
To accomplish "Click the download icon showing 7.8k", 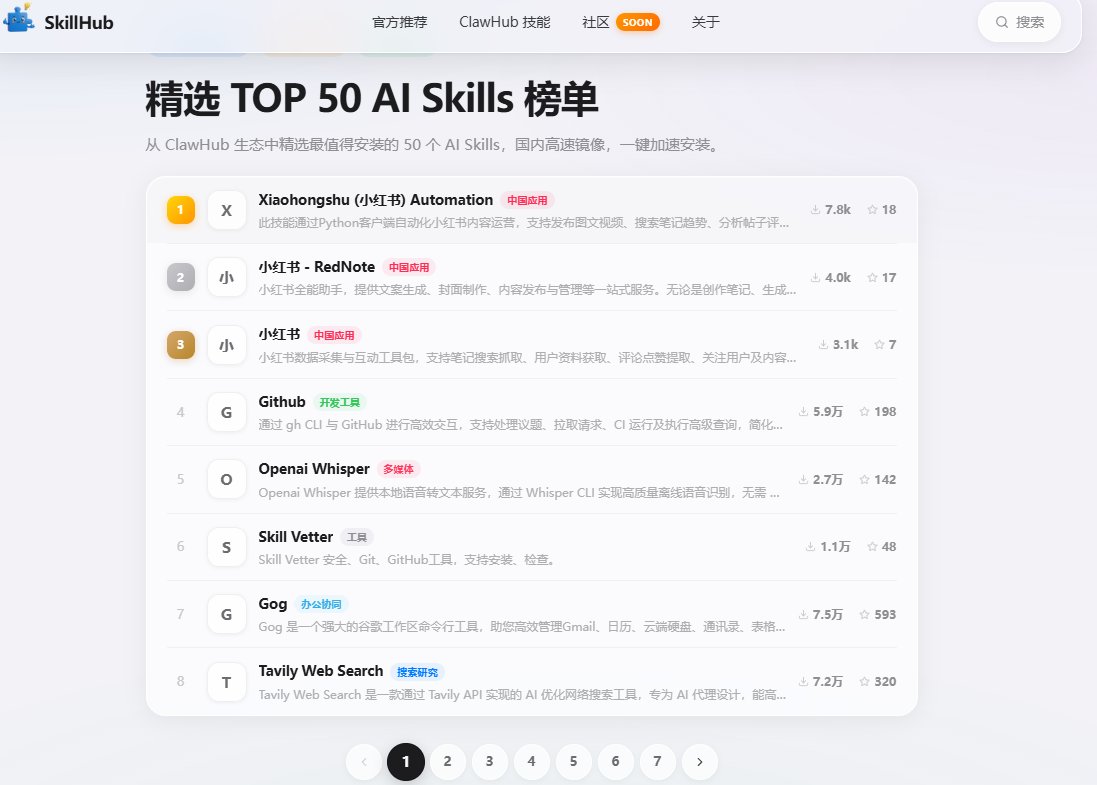I will (816, 210).
